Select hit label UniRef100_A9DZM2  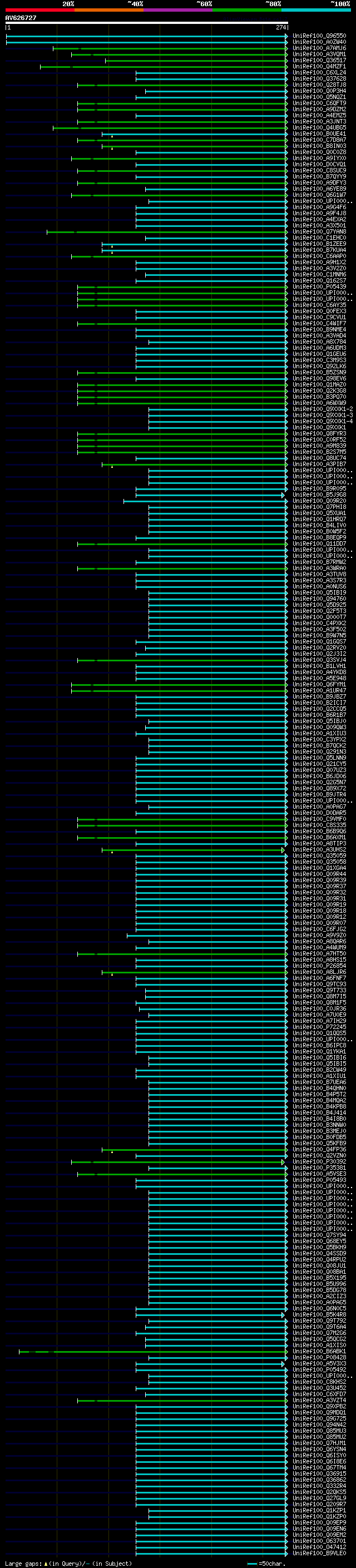click(319, 109)
